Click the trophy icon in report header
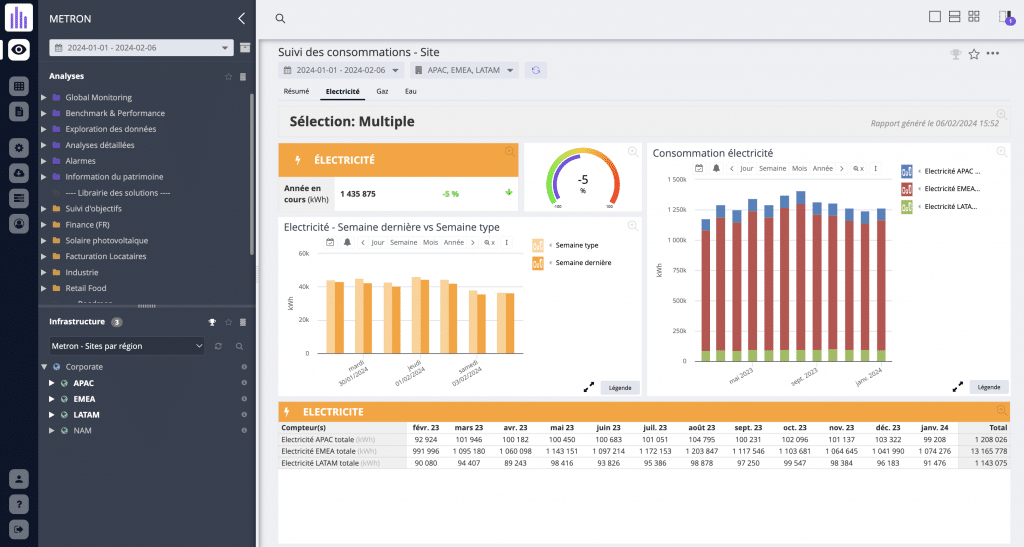This screenshot has width=1024, height=547. coord(955,54)
